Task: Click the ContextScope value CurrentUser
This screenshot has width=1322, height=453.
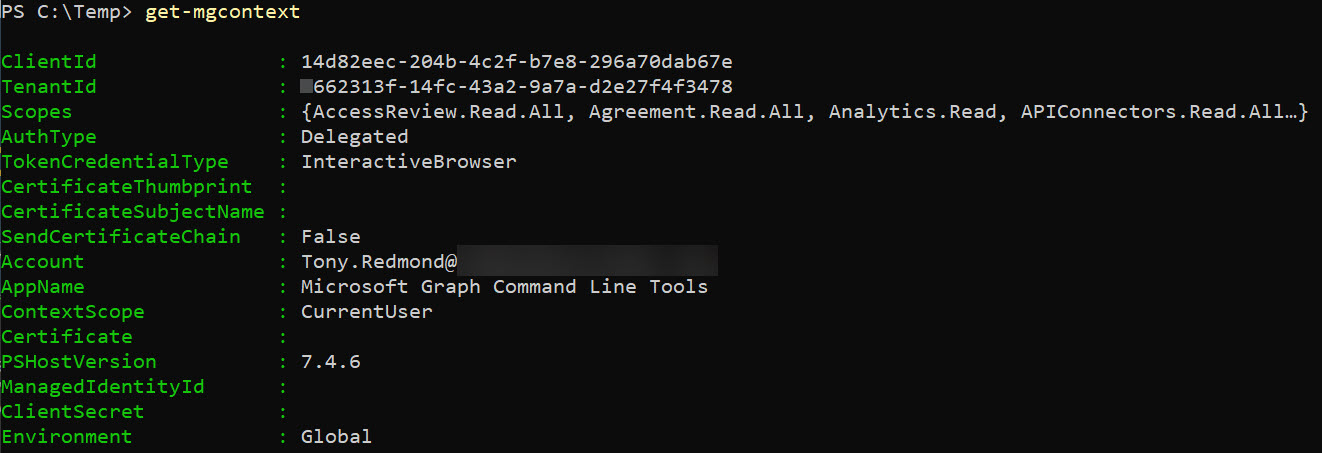Action: pyautogui.click(x=367, y=312)
